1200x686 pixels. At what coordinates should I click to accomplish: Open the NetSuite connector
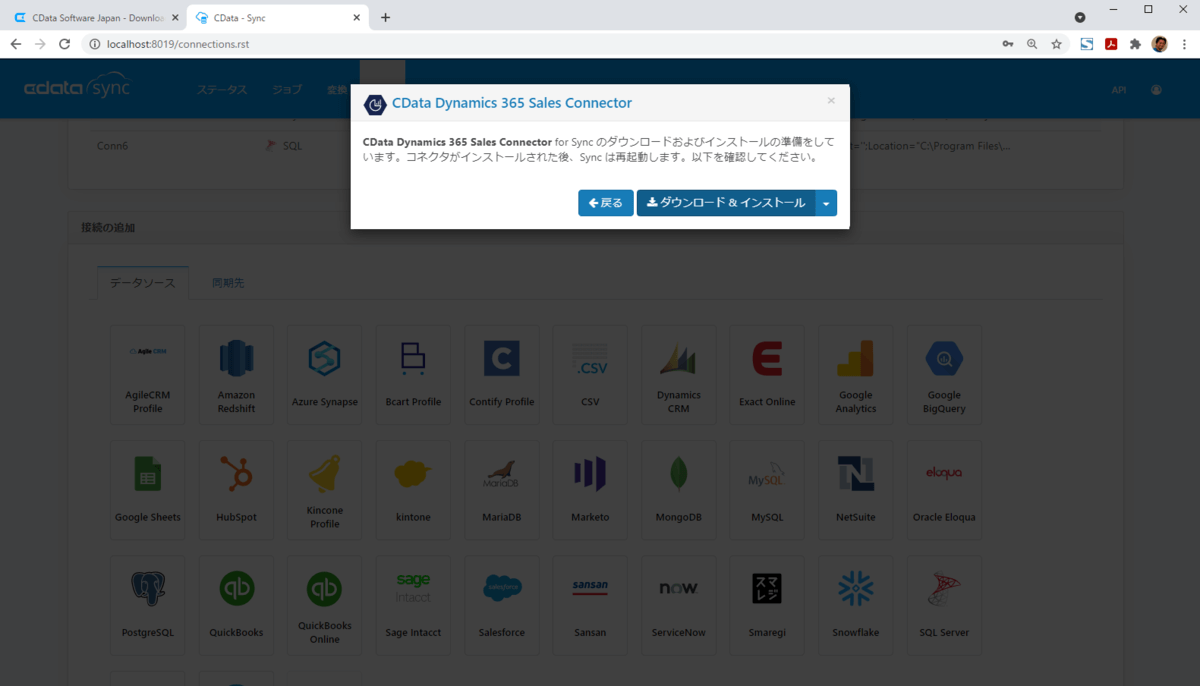(855, 490)
